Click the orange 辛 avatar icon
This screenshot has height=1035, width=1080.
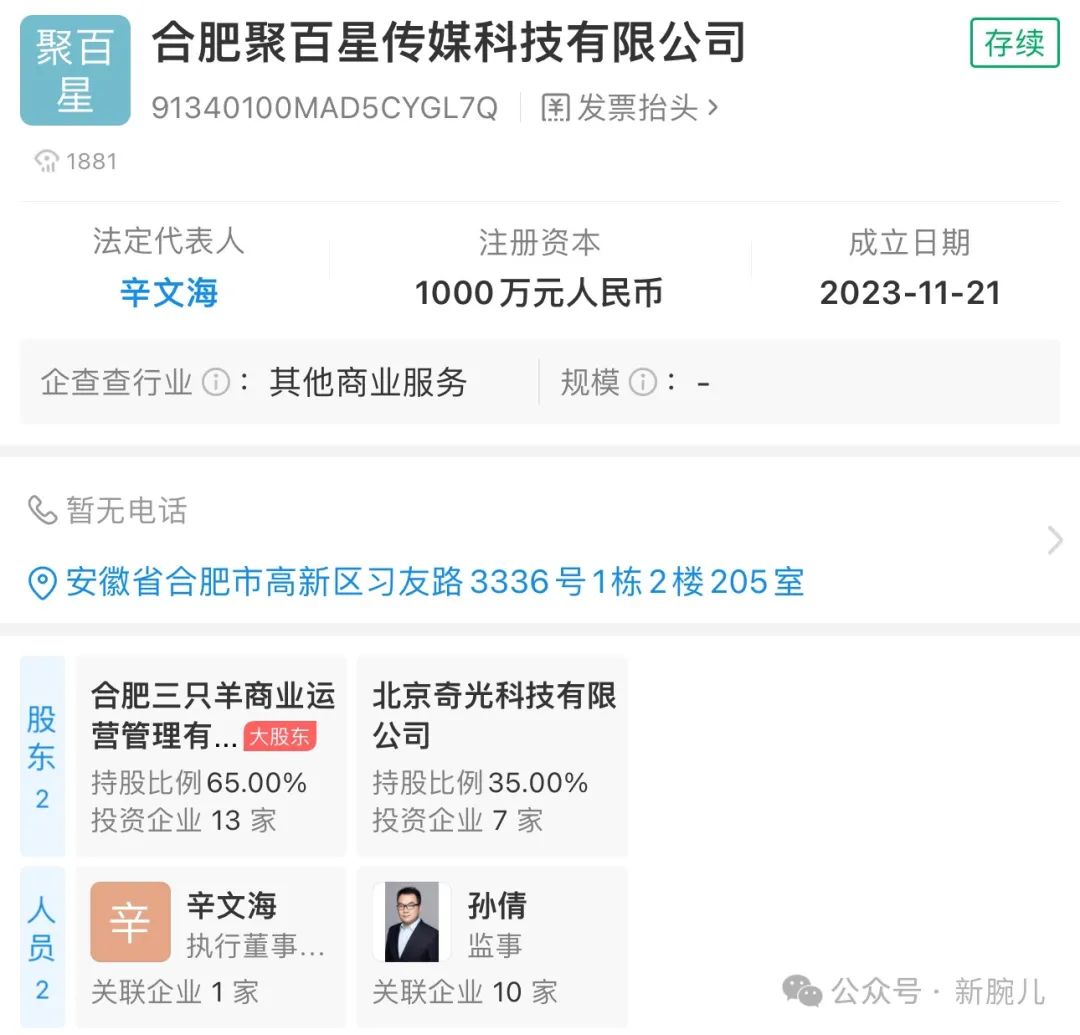point(130,922)
